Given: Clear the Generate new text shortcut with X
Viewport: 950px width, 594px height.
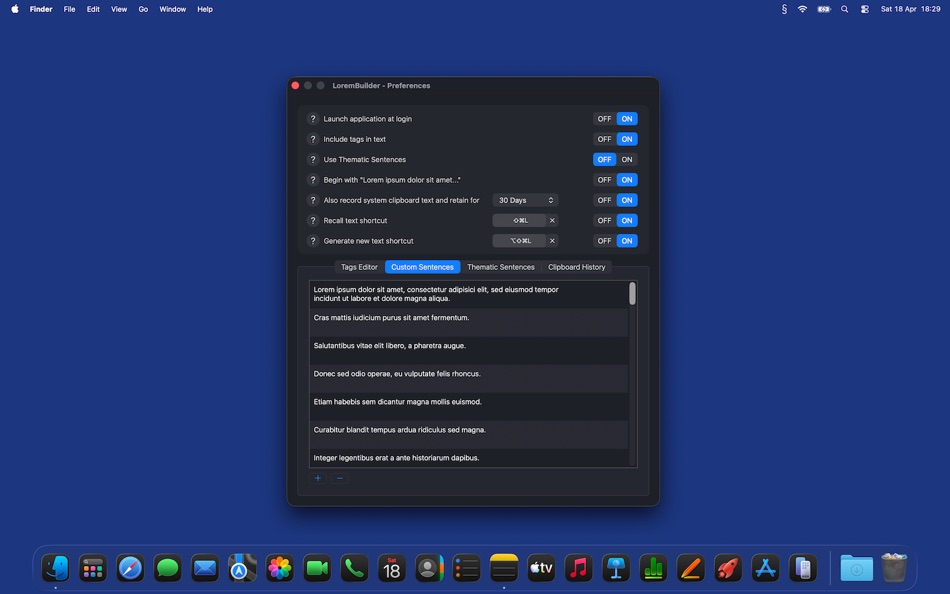Looking at the screenshot, I should [x=552, y=241].
